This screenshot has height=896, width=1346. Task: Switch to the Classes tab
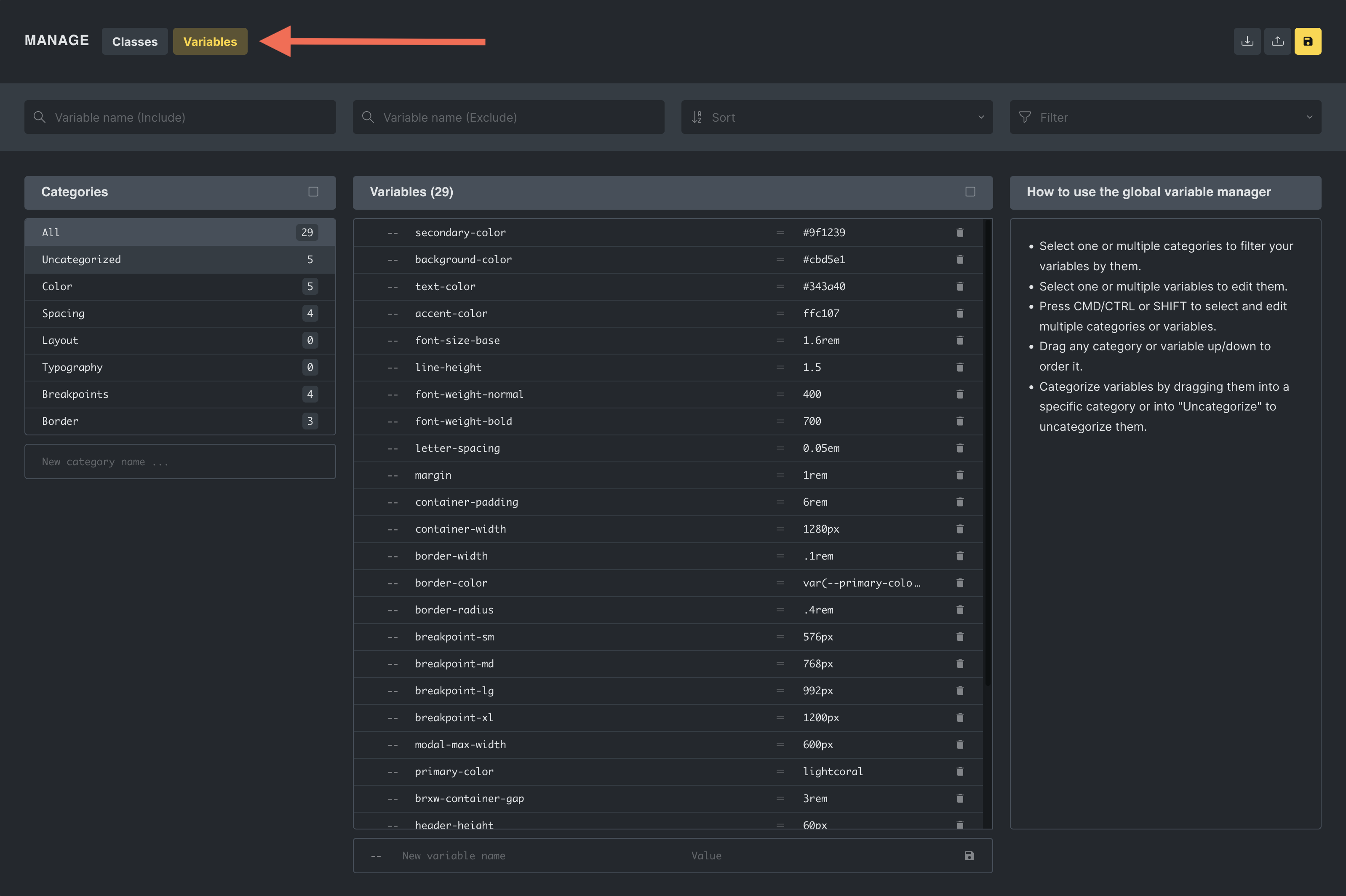134,42
